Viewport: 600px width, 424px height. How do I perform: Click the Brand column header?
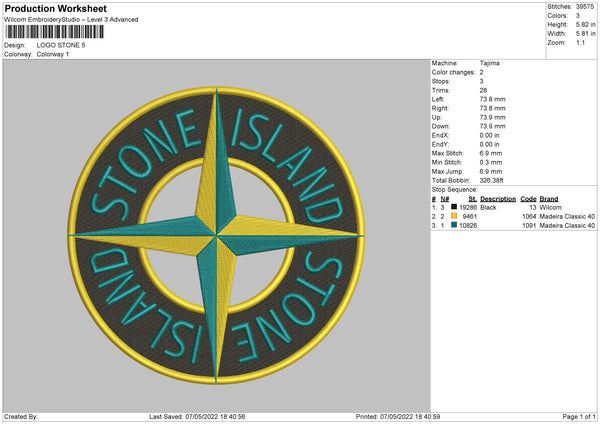click(x=549, y=199)
